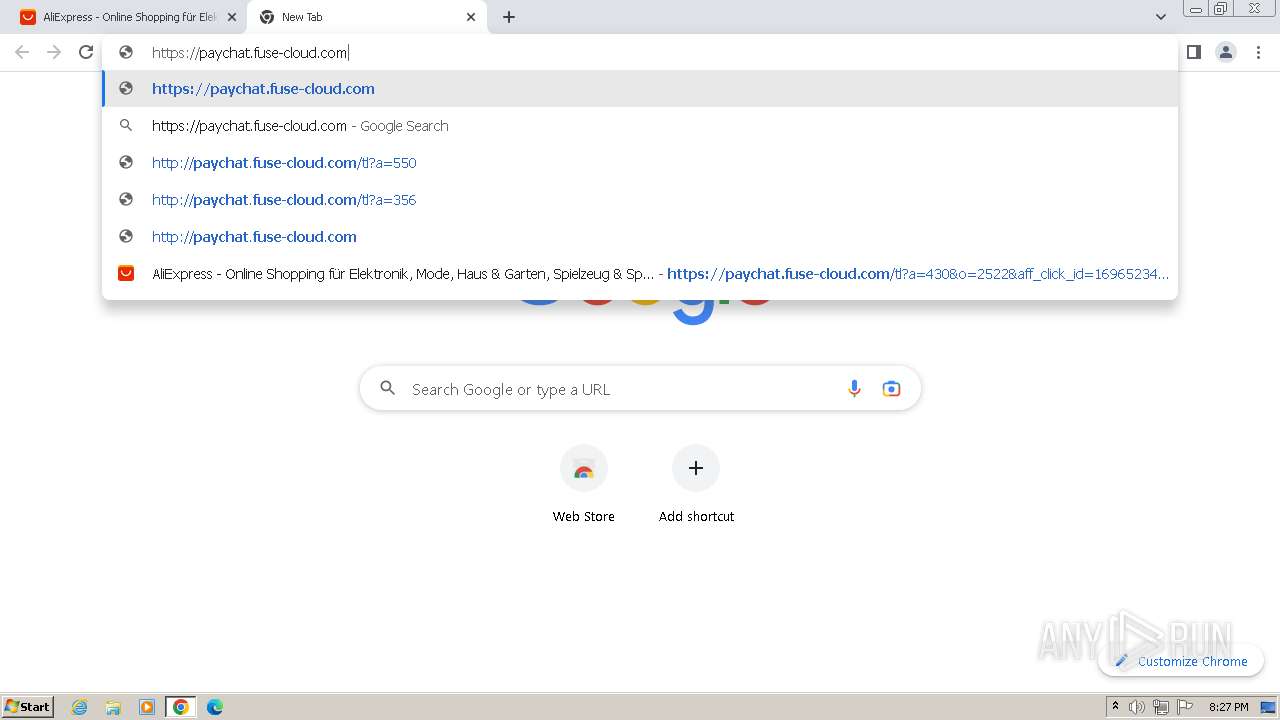Open the Web Store shortcut
This screenshot has width=1280, height=720.
[x=584, y=484]
